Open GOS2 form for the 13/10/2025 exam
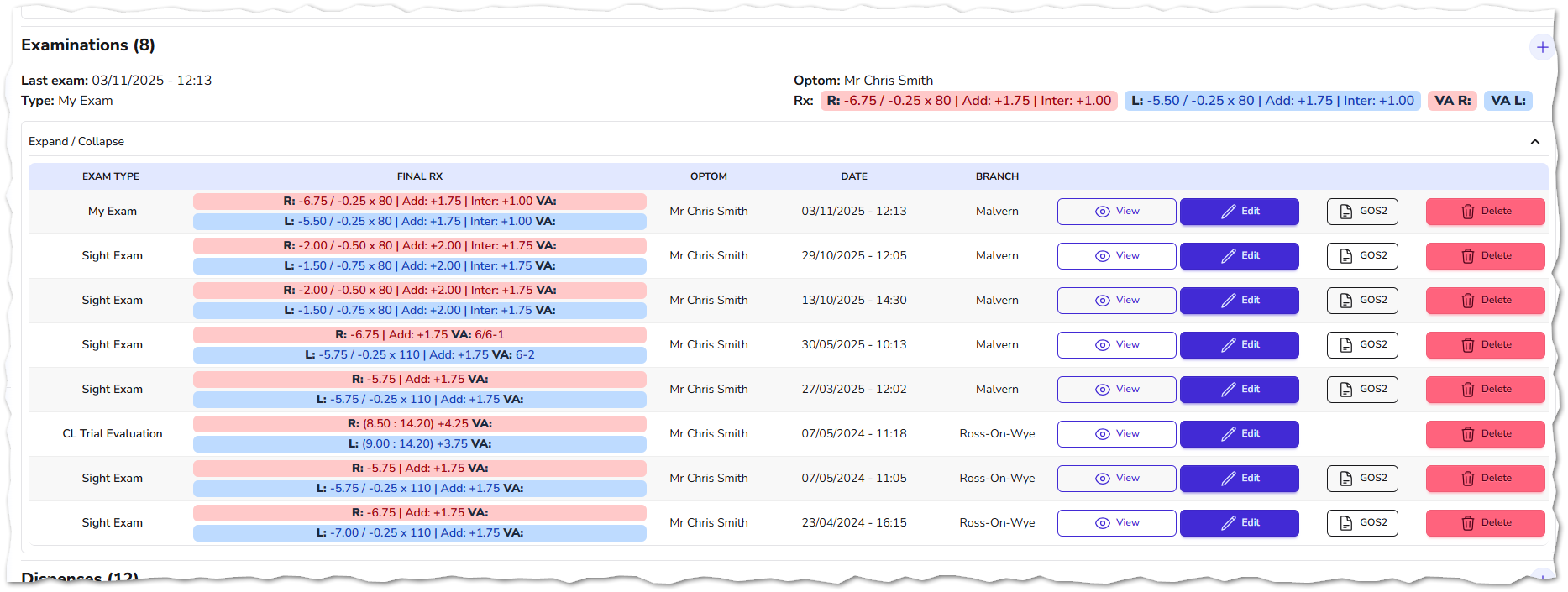 click(1362, 301)
